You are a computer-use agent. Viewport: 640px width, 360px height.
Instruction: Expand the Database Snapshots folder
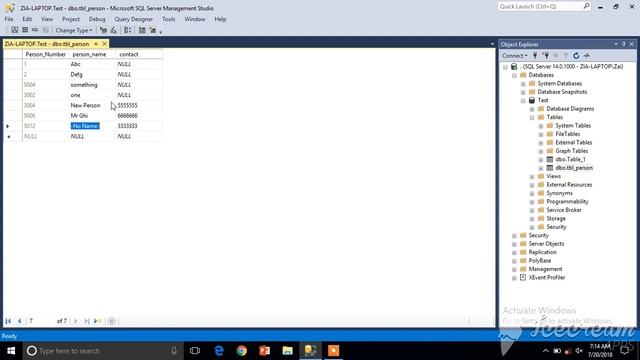click(x=523, y=92)
